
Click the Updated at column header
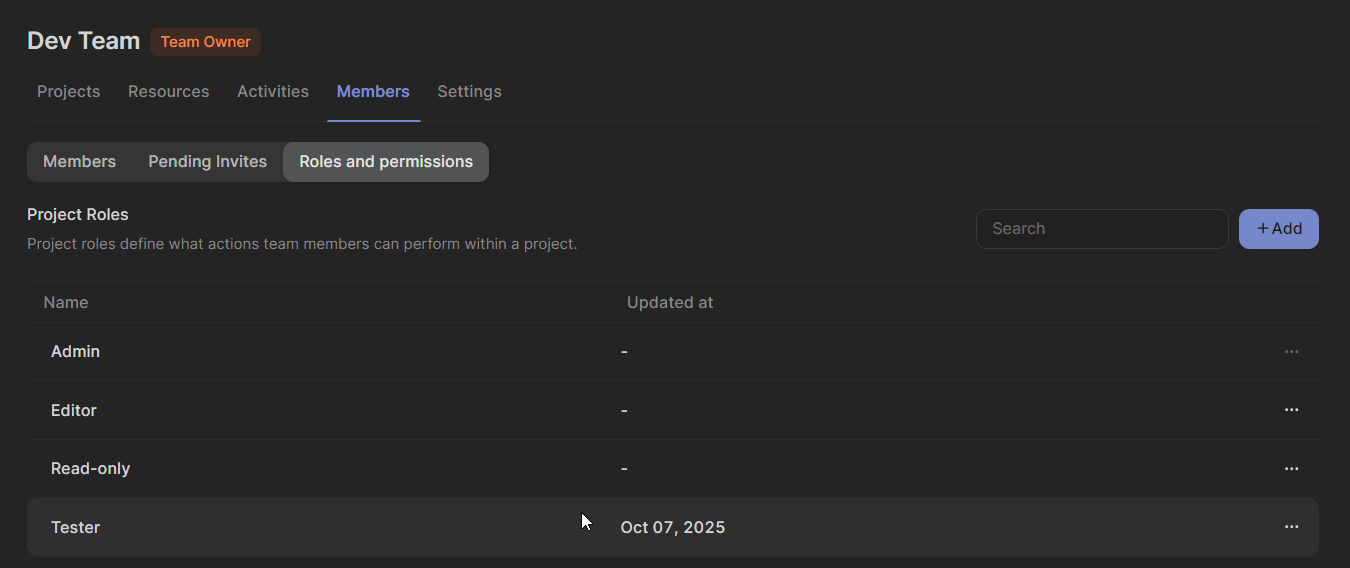[x=669, y=303]
